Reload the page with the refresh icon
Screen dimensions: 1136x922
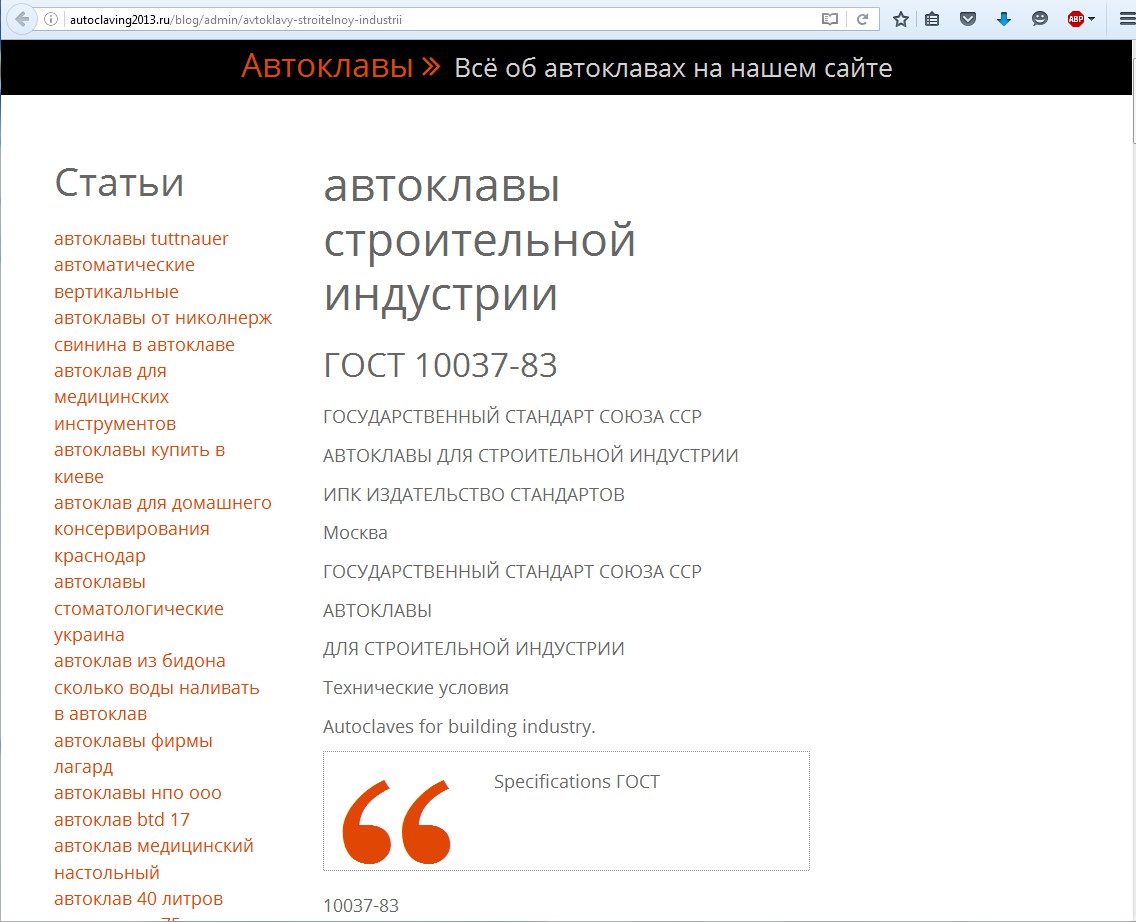[862, 20]
